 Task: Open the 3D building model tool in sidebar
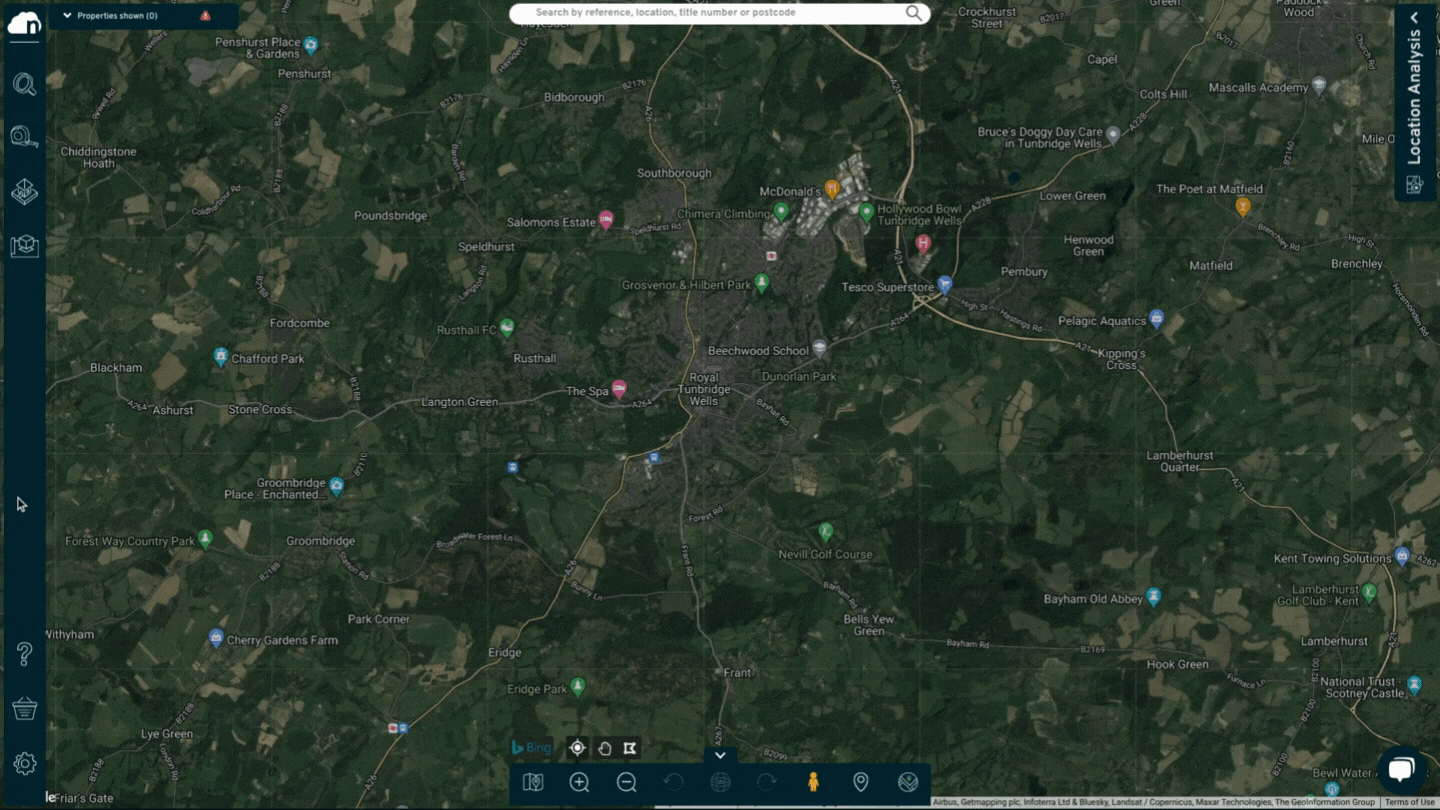click(x=24, y=191)
